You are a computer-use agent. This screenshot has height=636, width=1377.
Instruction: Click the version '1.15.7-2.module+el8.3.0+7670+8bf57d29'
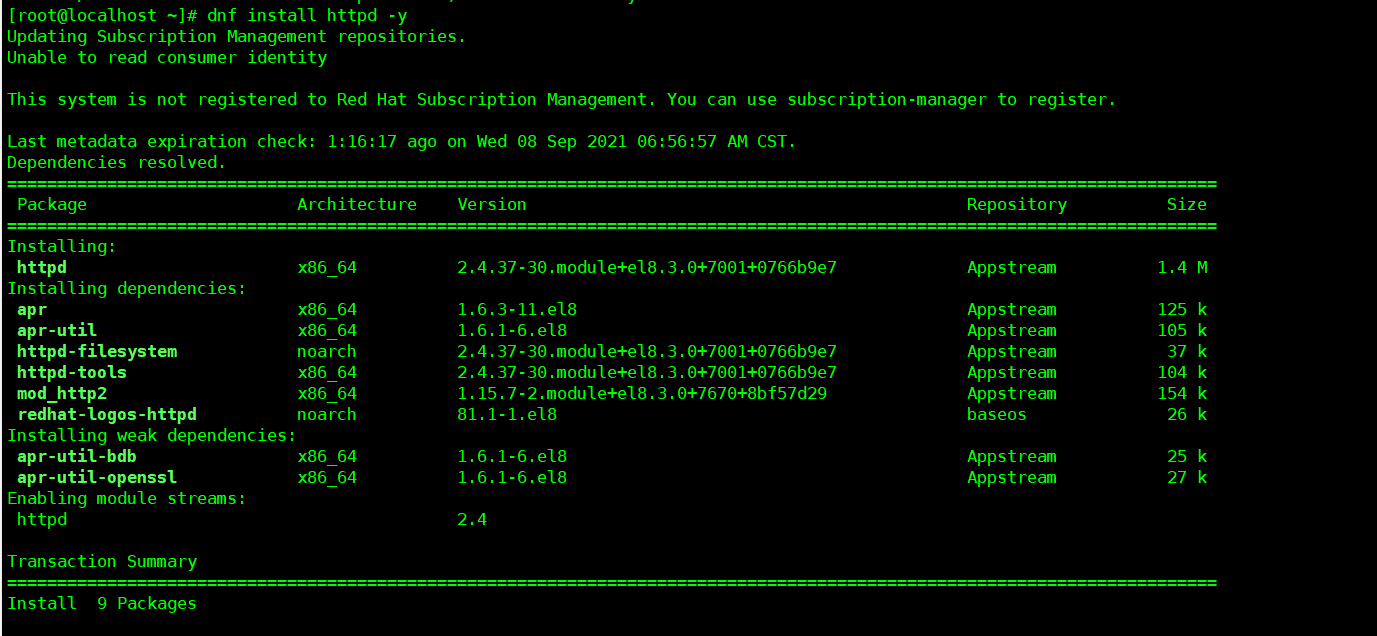pos(642,394)
